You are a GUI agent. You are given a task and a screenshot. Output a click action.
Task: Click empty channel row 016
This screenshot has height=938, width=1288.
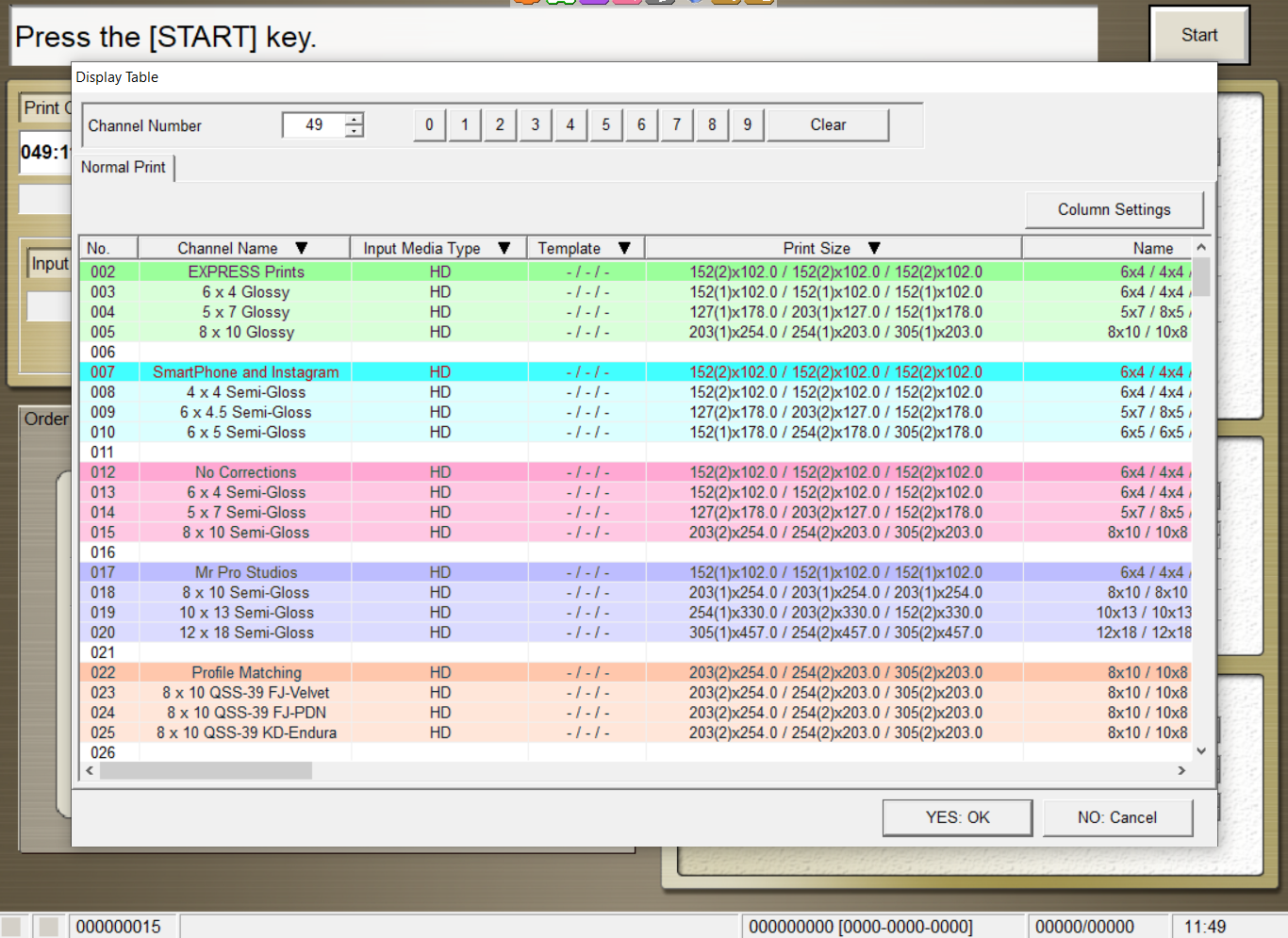pos(636,552)
